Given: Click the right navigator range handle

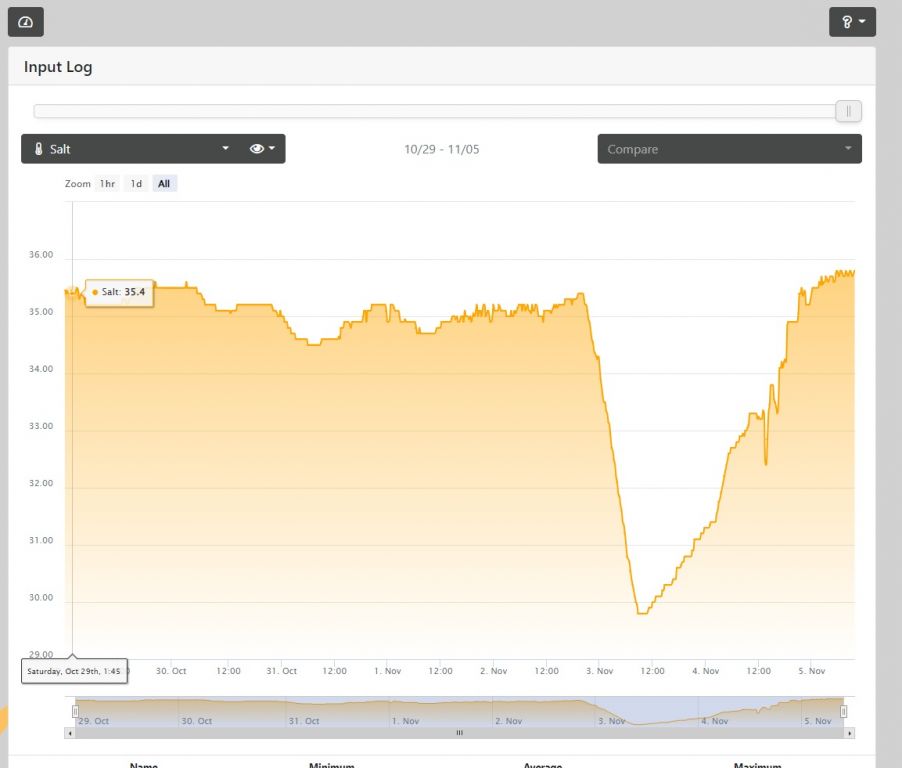Looking at the screenshot, I should (x=843, y=711).
